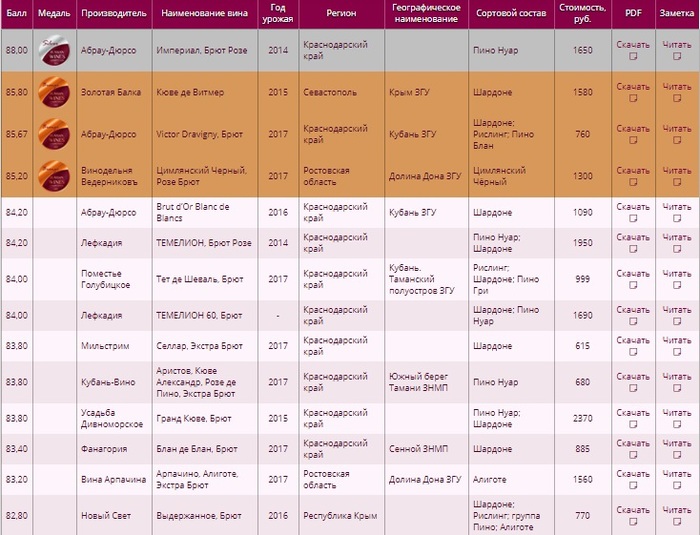Click the medal for Винодельня Ведерниковъ
Viewport: 700px width, 535px height.
click(52, 176)
